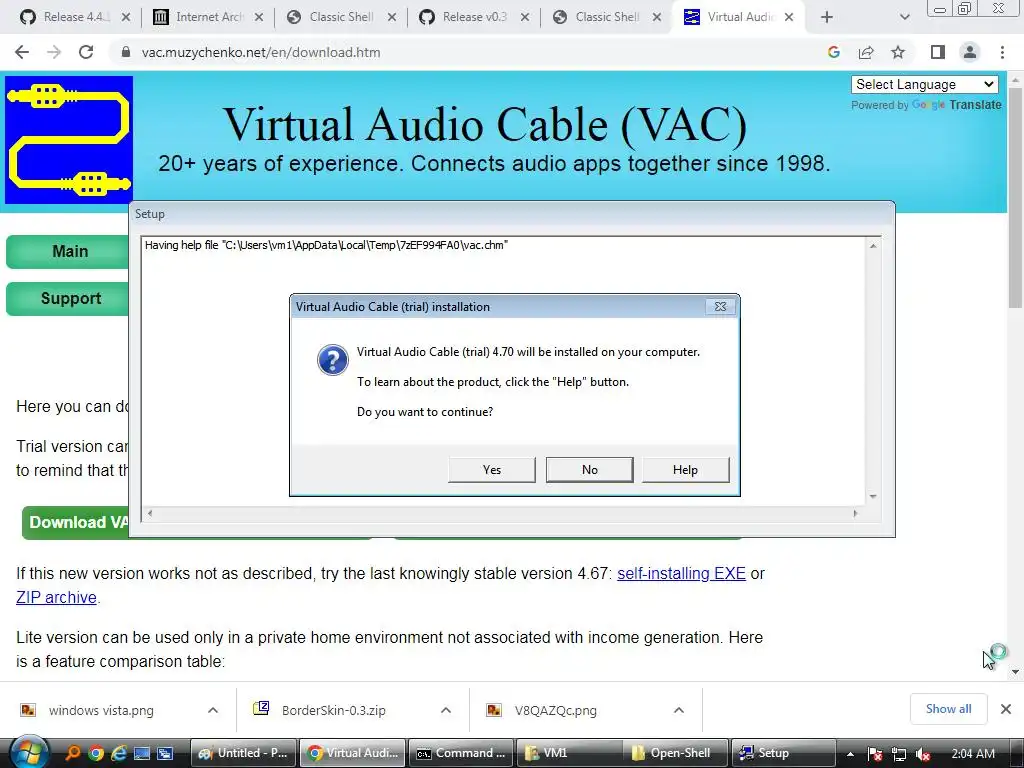Click Setup log horizontal scroll right arrow

(x=855, y=513)
